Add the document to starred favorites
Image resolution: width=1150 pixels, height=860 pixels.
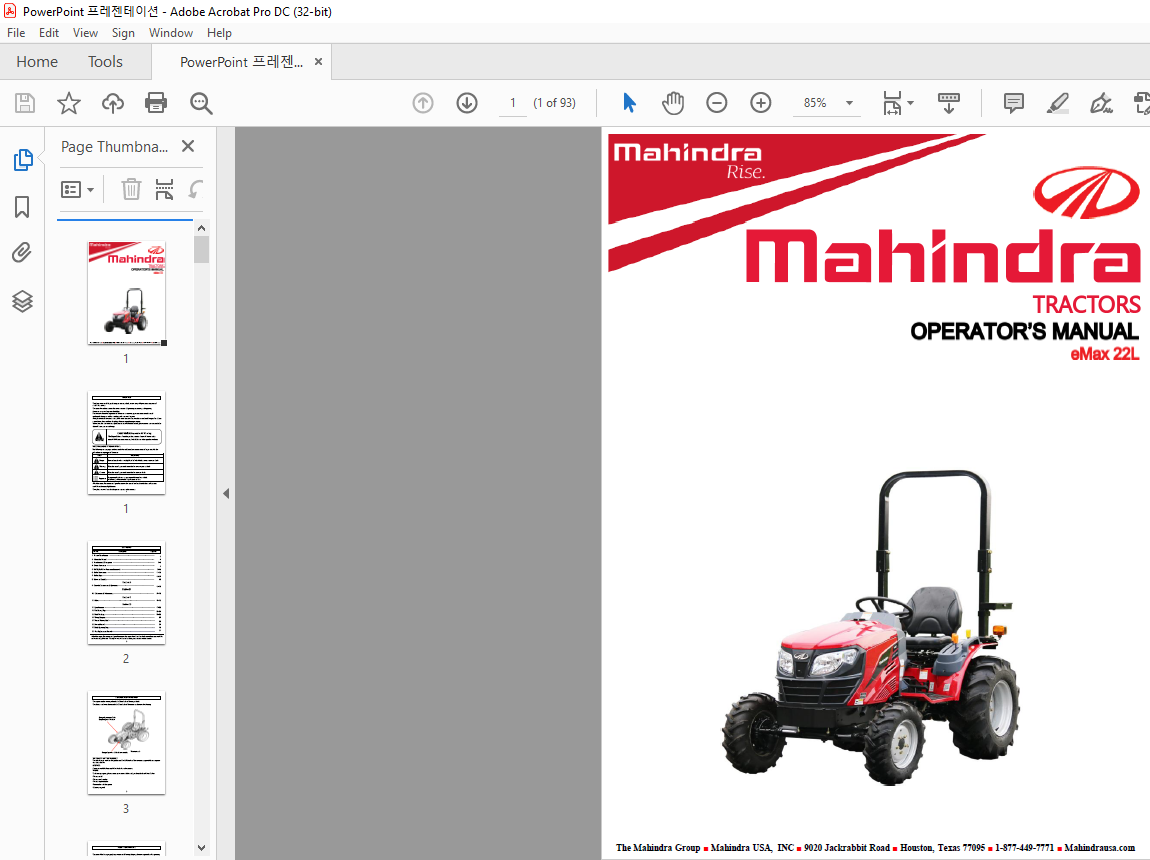pyautogui.click(x=69, y=103)
